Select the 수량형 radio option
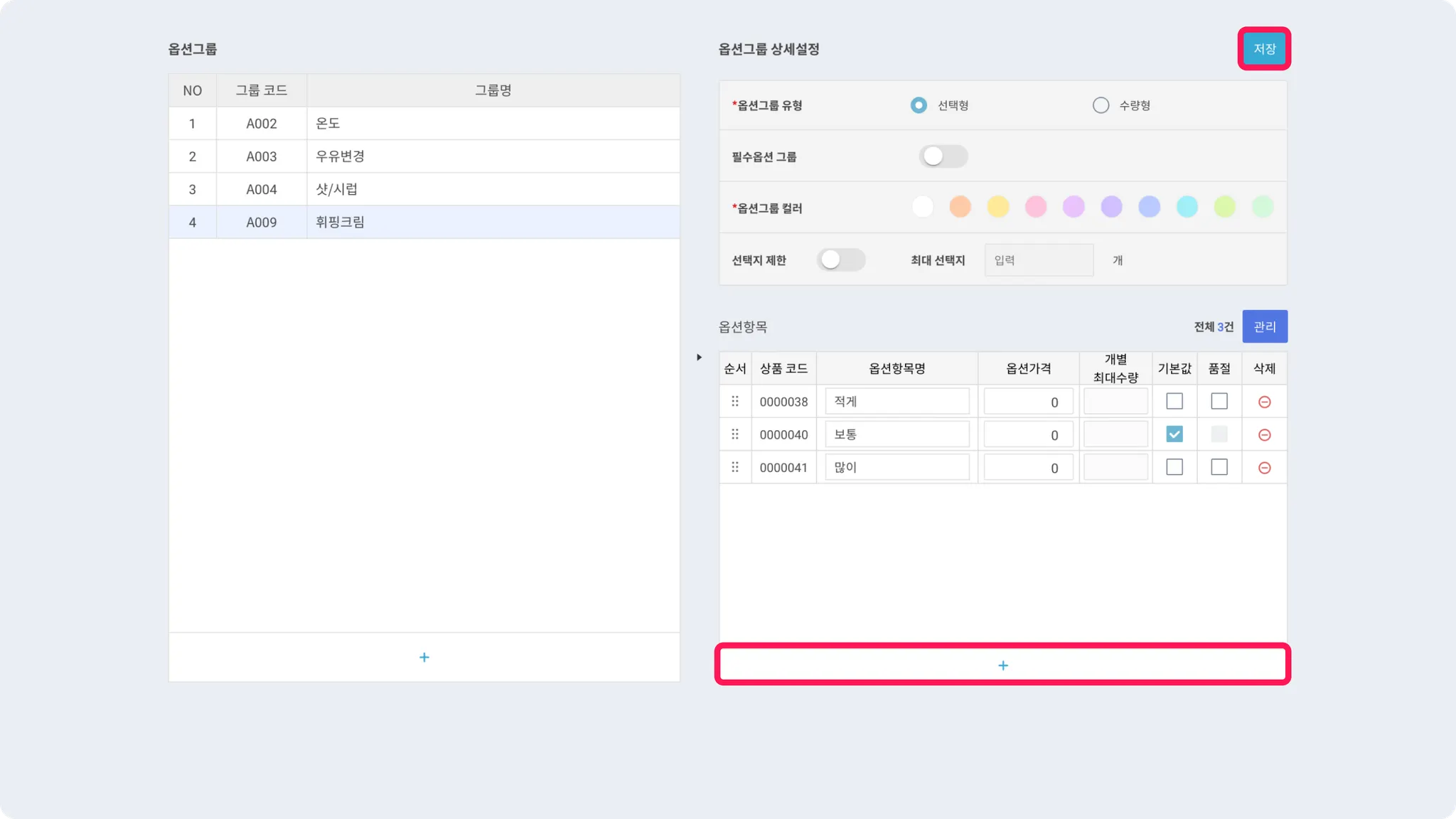 click(1101, 105)
